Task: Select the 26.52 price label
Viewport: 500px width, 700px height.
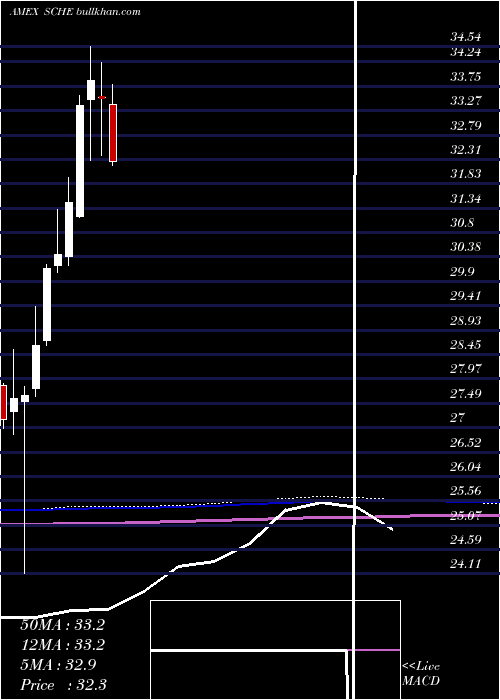Action: point(466,442)
